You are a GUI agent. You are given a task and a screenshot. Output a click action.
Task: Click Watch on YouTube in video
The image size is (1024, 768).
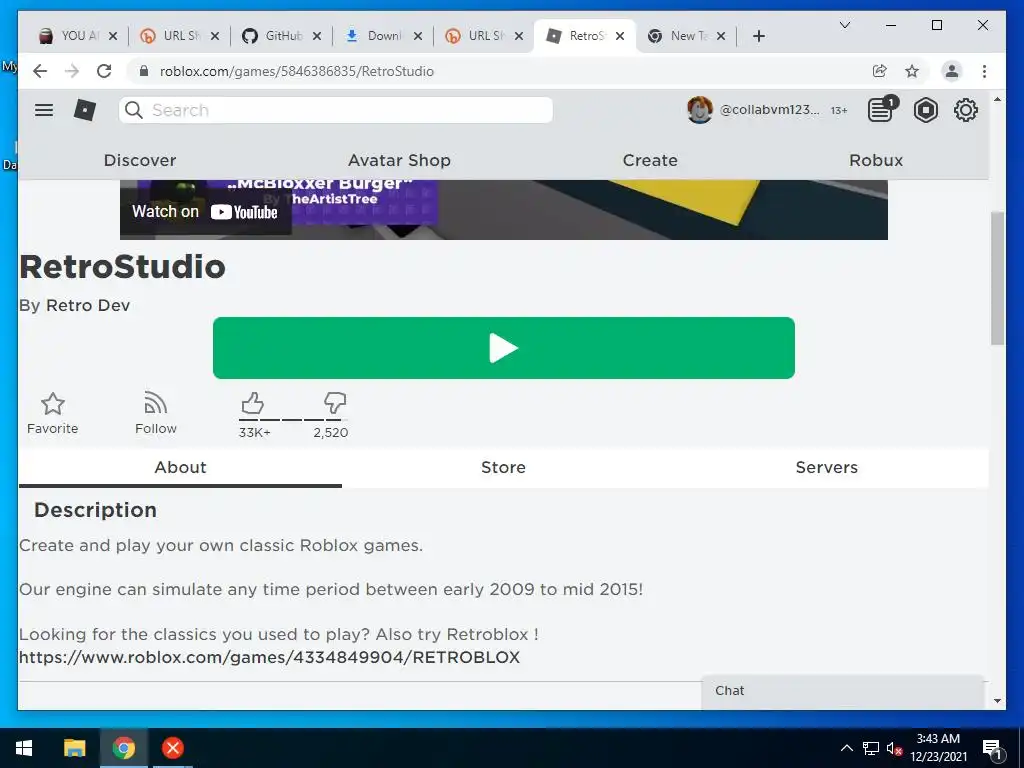(205, 212)
